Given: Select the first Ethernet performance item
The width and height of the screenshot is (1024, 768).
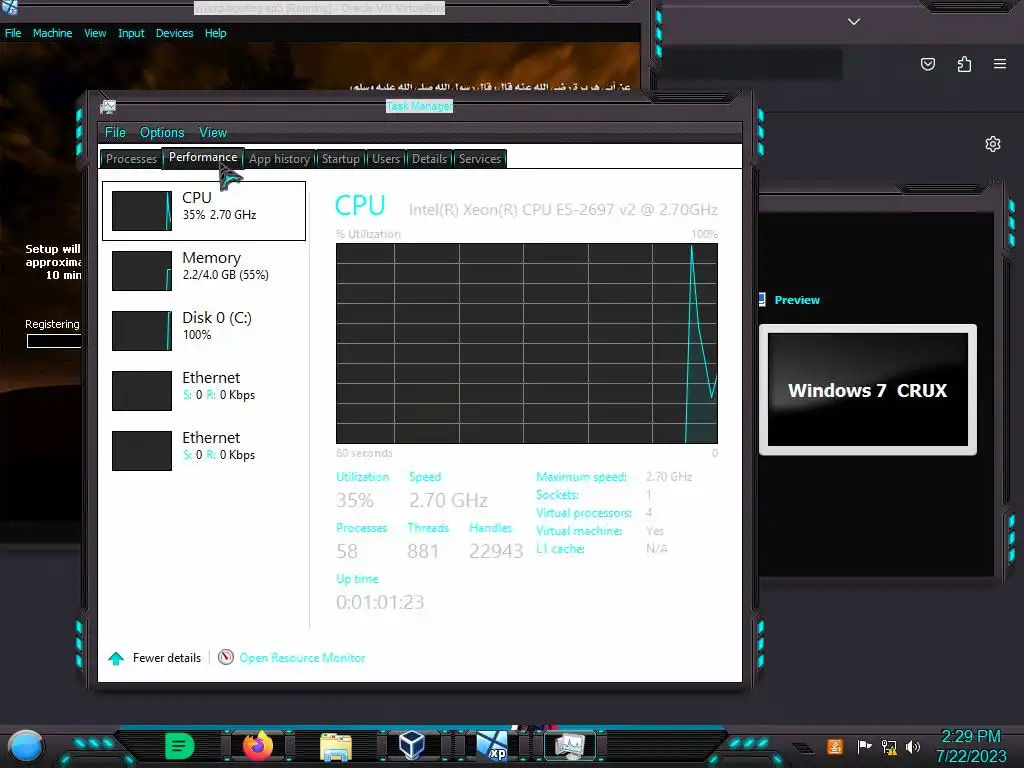Looking at the screenshot, I should 204,391.
